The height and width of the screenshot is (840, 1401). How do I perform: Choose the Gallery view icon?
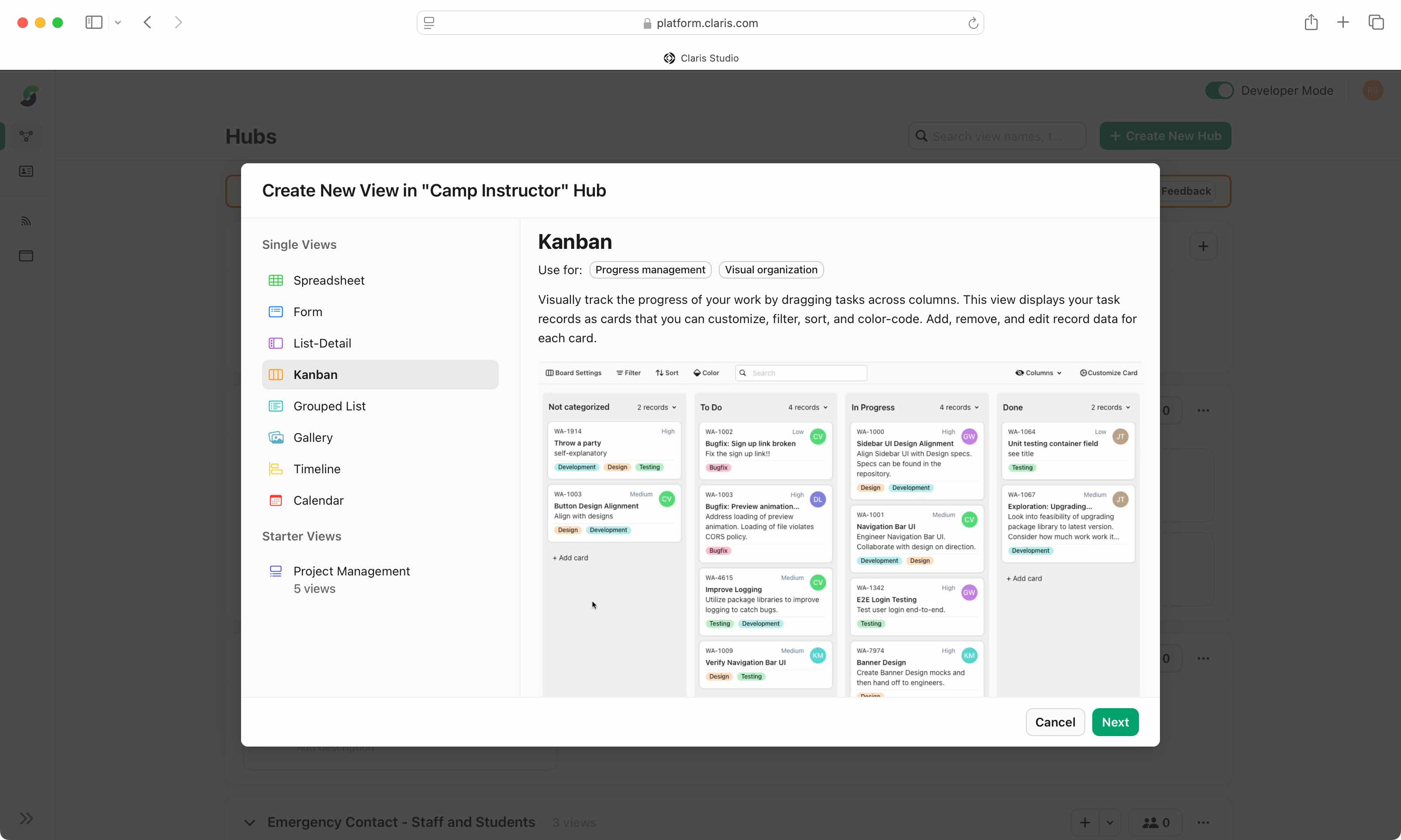276,437
